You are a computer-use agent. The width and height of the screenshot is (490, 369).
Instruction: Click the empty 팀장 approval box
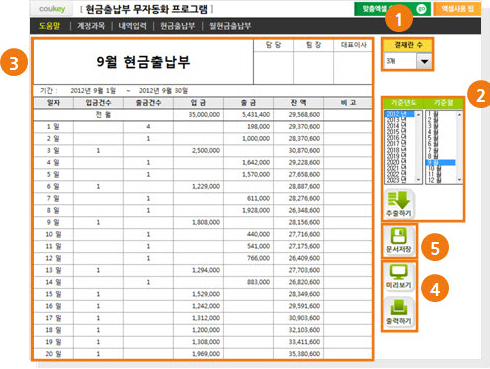(313, 68)
